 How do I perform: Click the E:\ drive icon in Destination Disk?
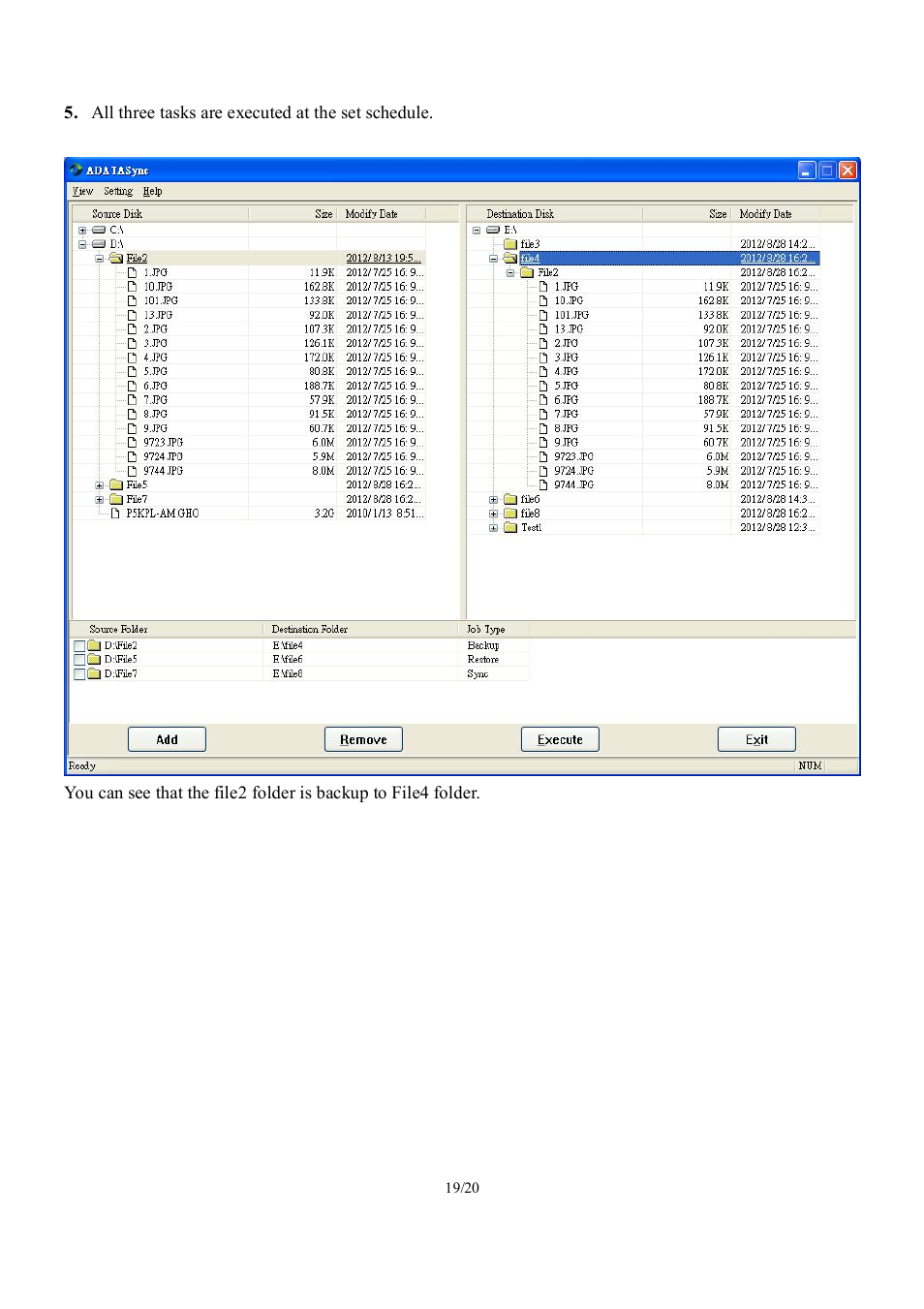pos(493,231)
